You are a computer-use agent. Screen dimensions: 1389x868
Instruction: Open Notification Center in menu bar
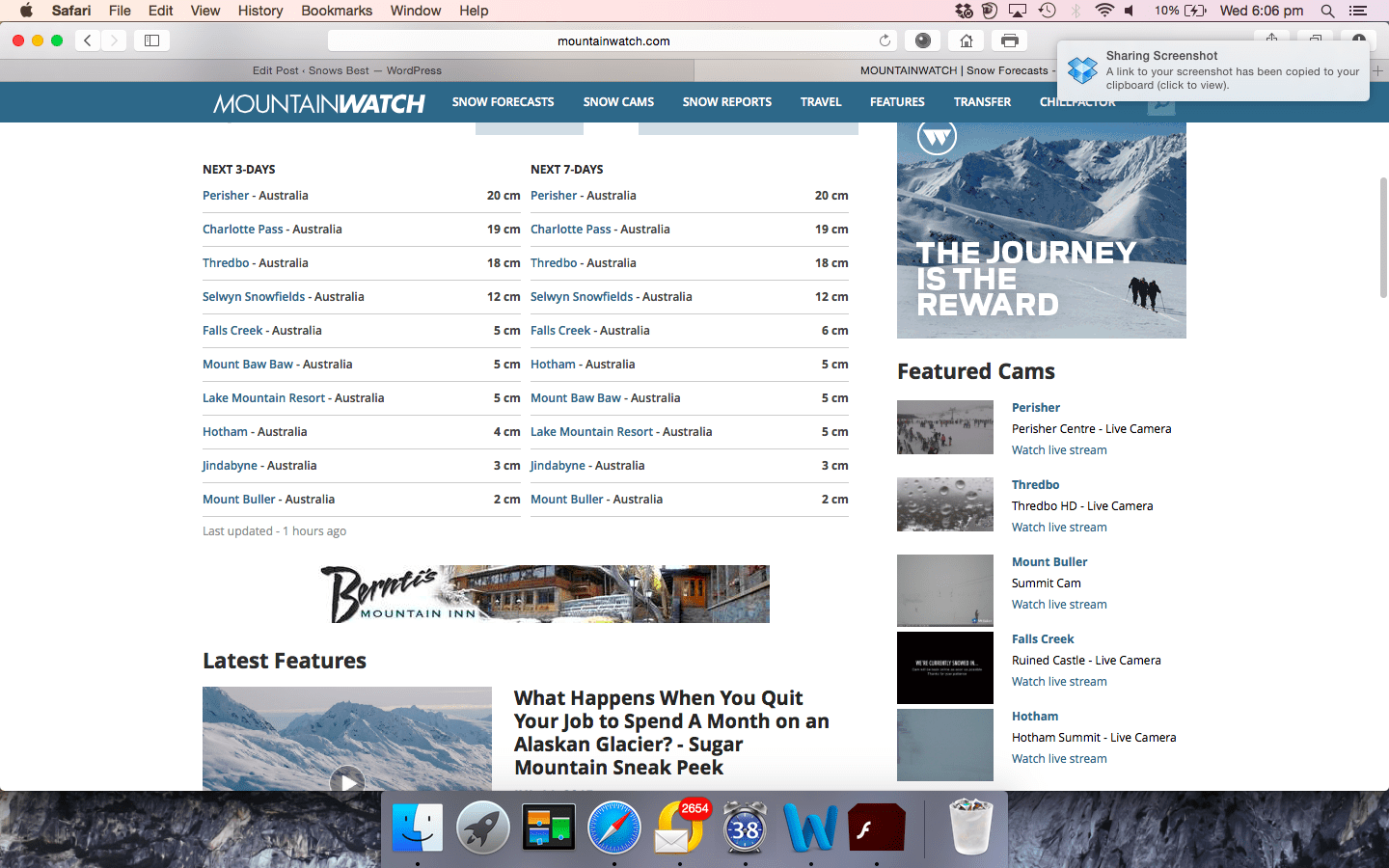click(x=1358, y=11)
